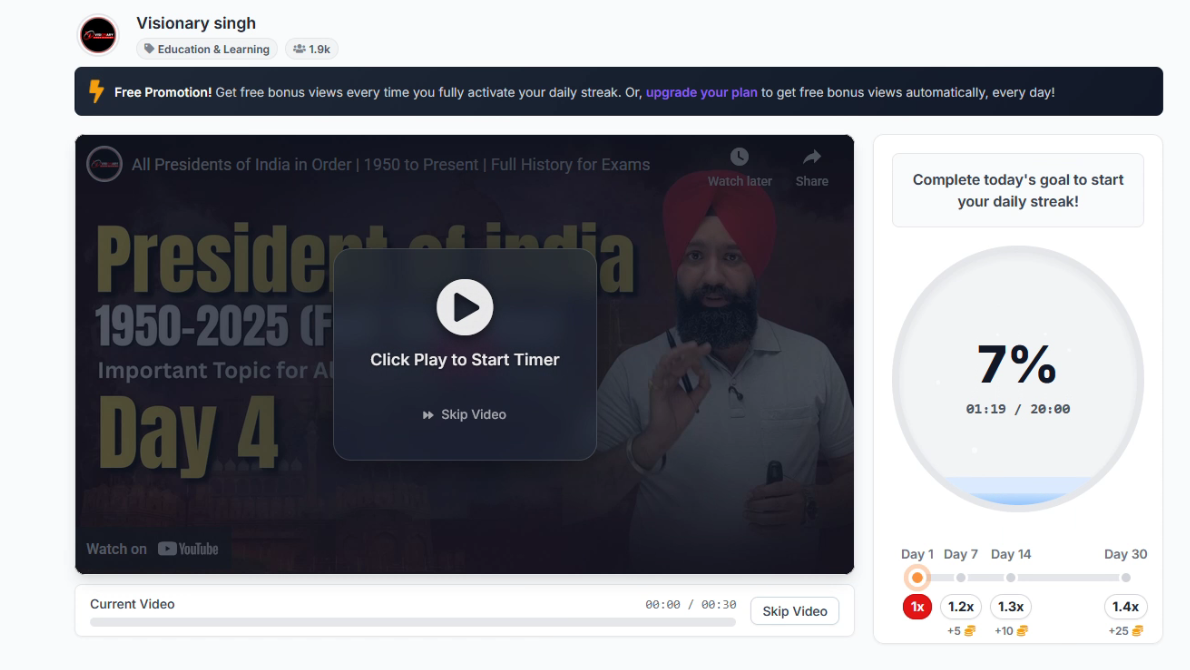Open the video on YouTube logo

tap(187, 548)
